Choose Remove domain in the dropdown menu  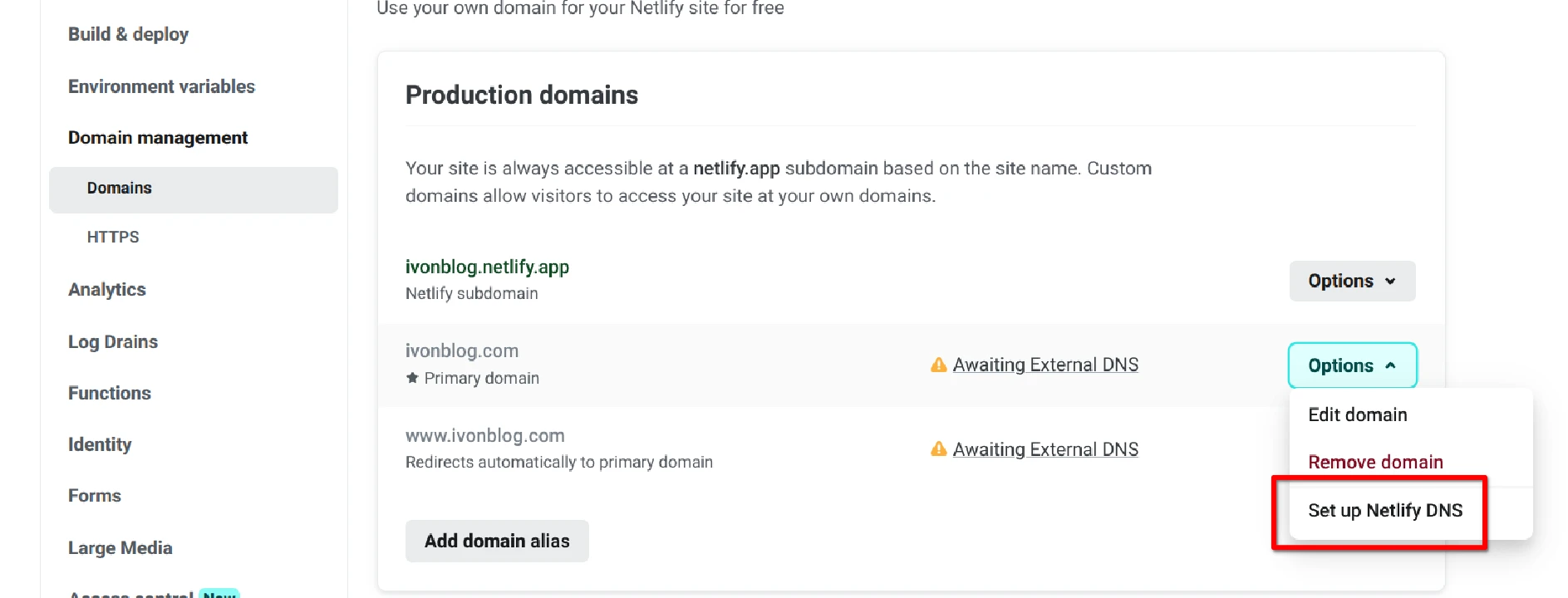pos(1374,462)
